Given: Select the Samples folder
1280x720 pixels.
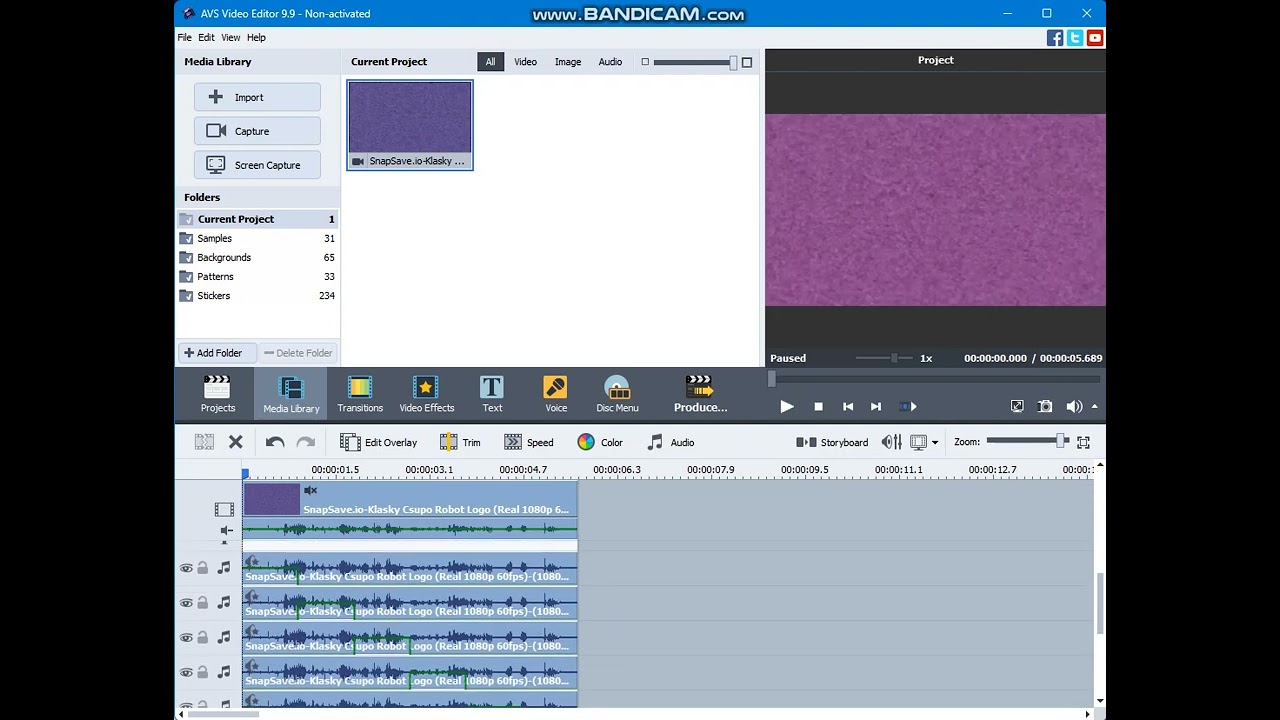Looking at the screenshot, I should point(258,238).
